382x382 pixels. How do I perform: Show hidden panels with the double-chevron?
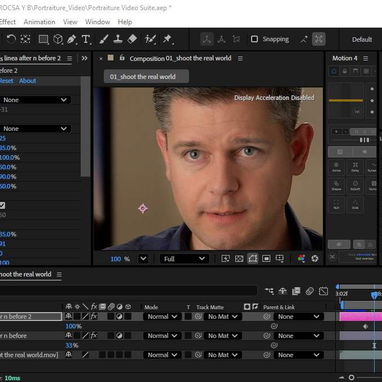coord(84,58)
